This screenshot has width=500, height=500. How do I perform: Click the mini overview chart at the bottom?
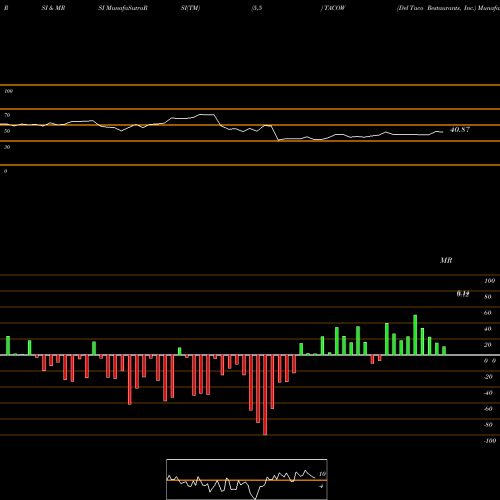(247, 479)
